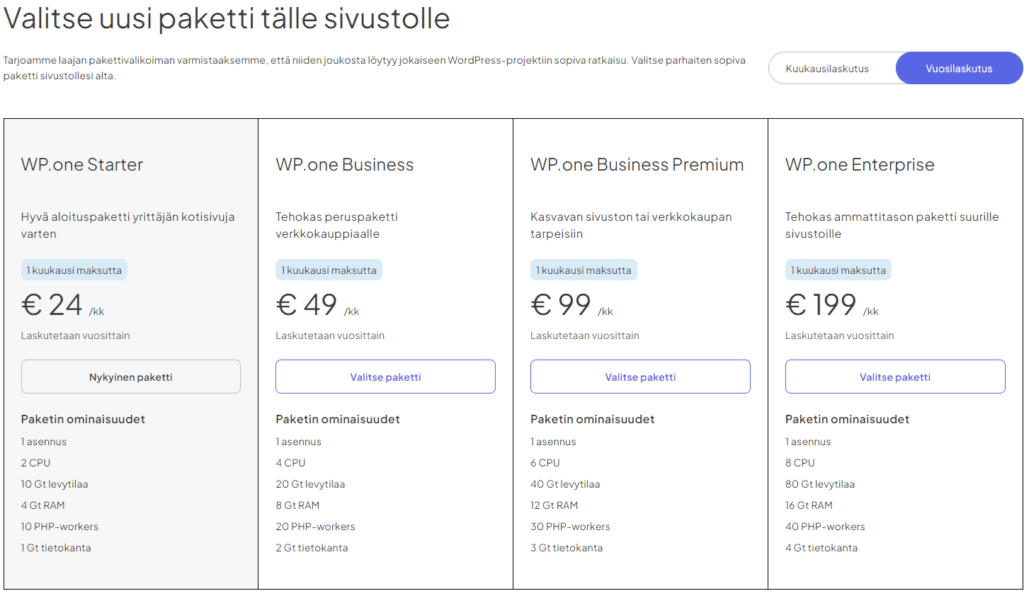Image resolution: width=1024 pixels, height=591 pixels.
Task: Switch to Kuukausilaskutus billing
Action: 827,69
